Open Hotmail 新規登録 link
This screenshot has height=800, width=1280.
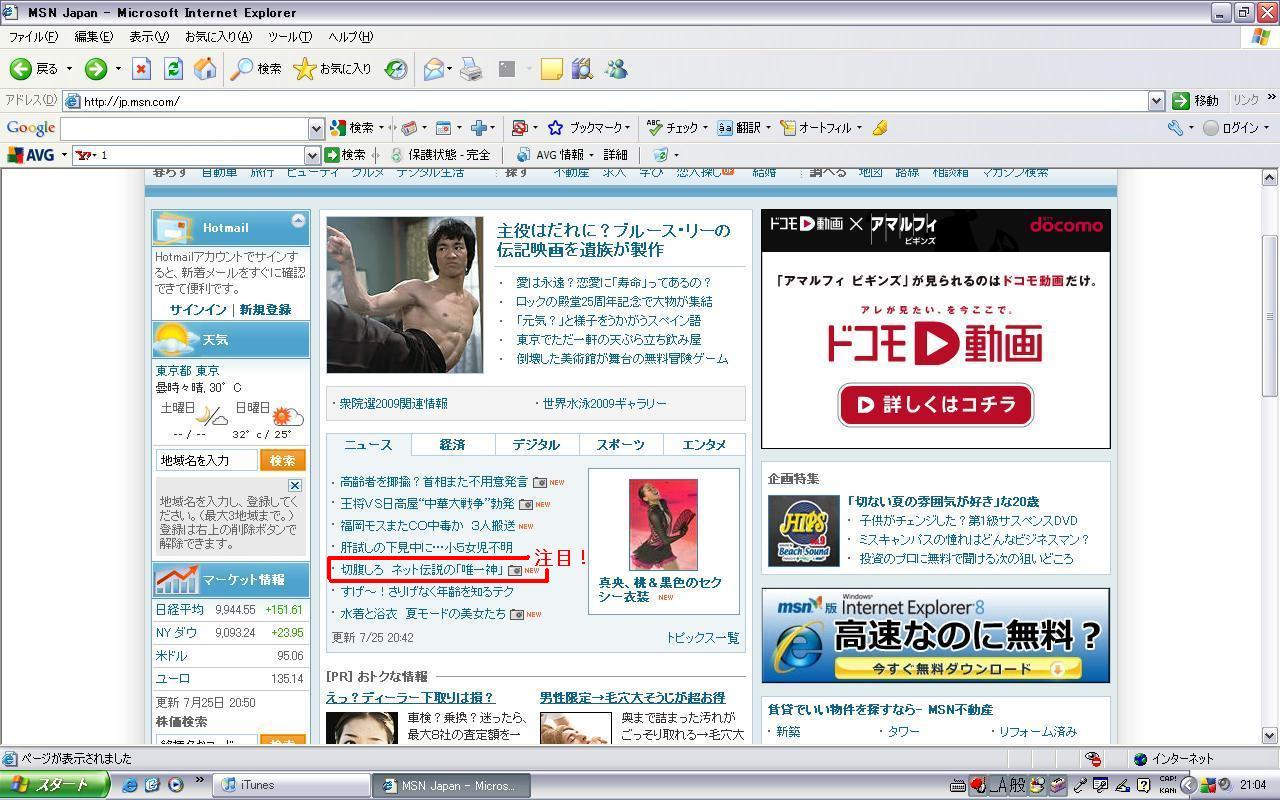click(265, 310)
